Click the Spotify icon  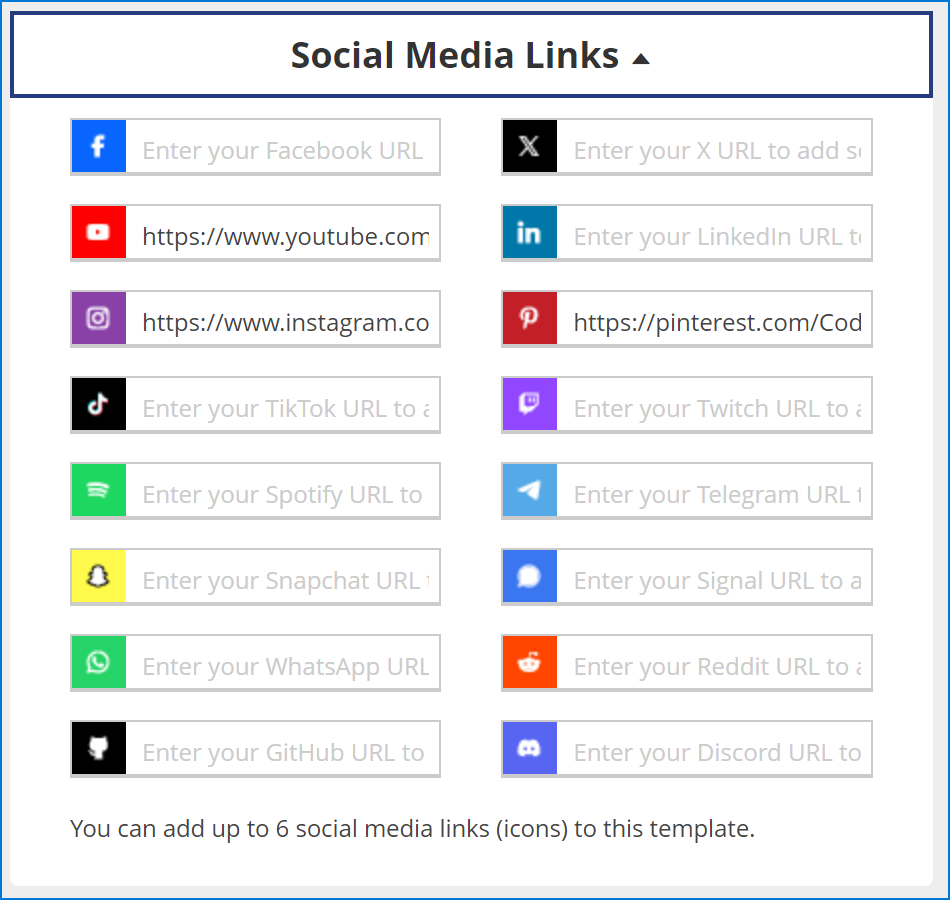coord(99,490)
